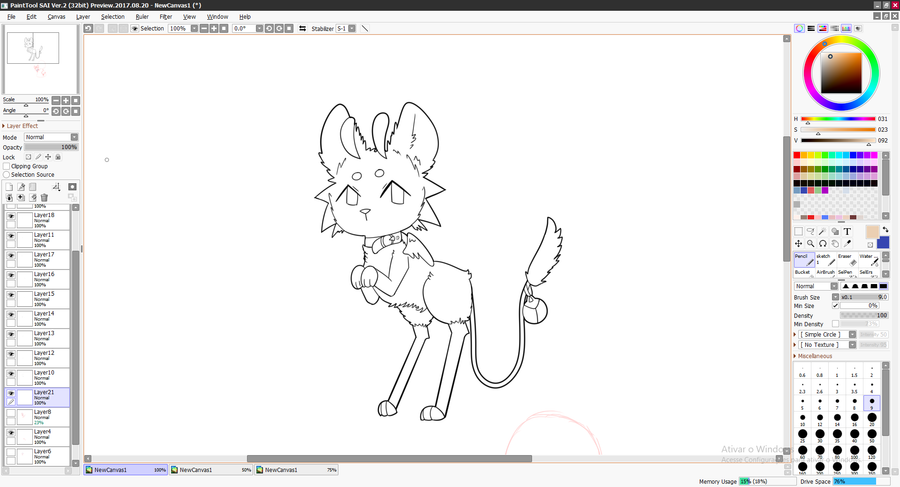Delete the layer with trash icon
Screen dimensions: 900x487
coord(44,198)
